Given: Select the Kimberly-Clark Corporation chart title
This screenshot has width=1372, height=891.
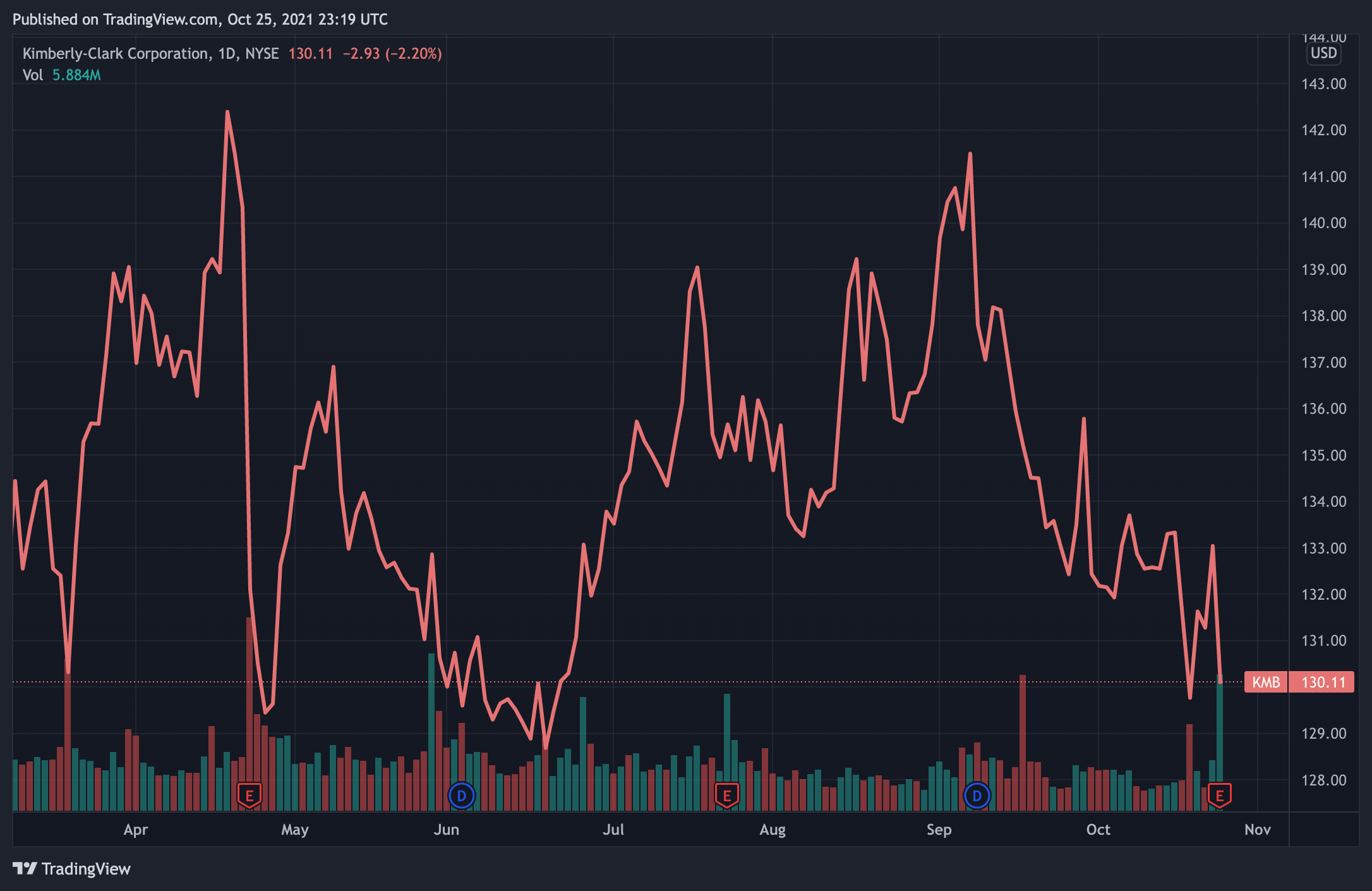Looking at the screenshot, I should pos(116,54).
